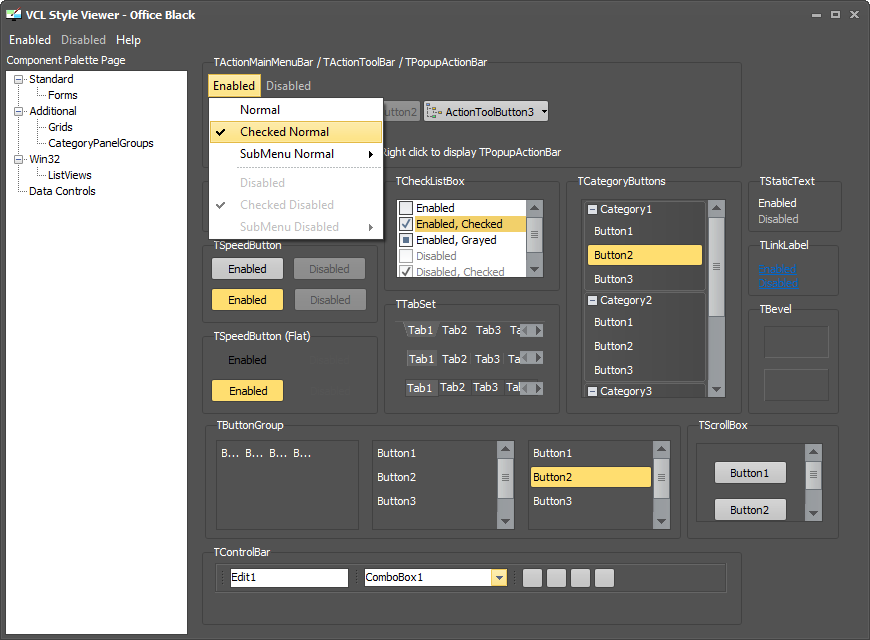Viewport: 870px width, 640px height.
Task: Click the highlighted Button2 in TButtonGroup
Action: [591, 477]
